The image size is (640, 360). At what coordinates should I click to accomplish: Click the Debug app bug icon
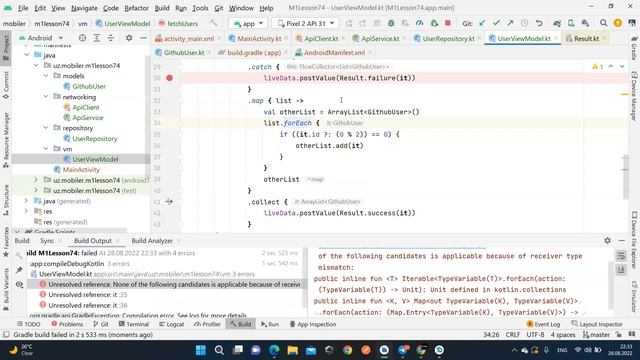[x=391, y=23]
